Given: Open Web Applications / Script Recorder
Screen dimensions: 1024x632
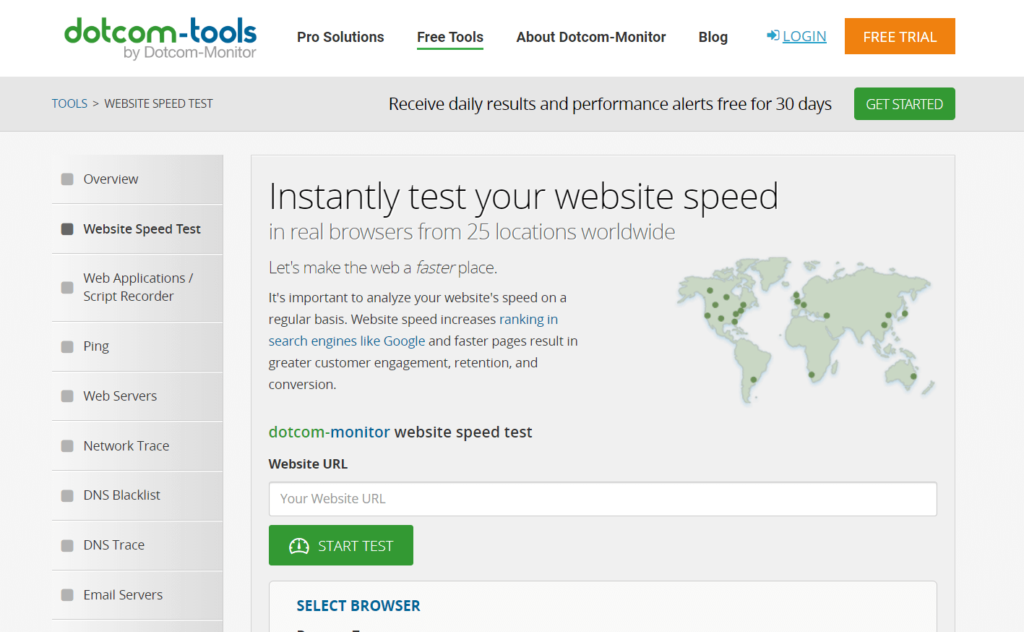Looking at the screenshot, I should click(x=138, y=287).
